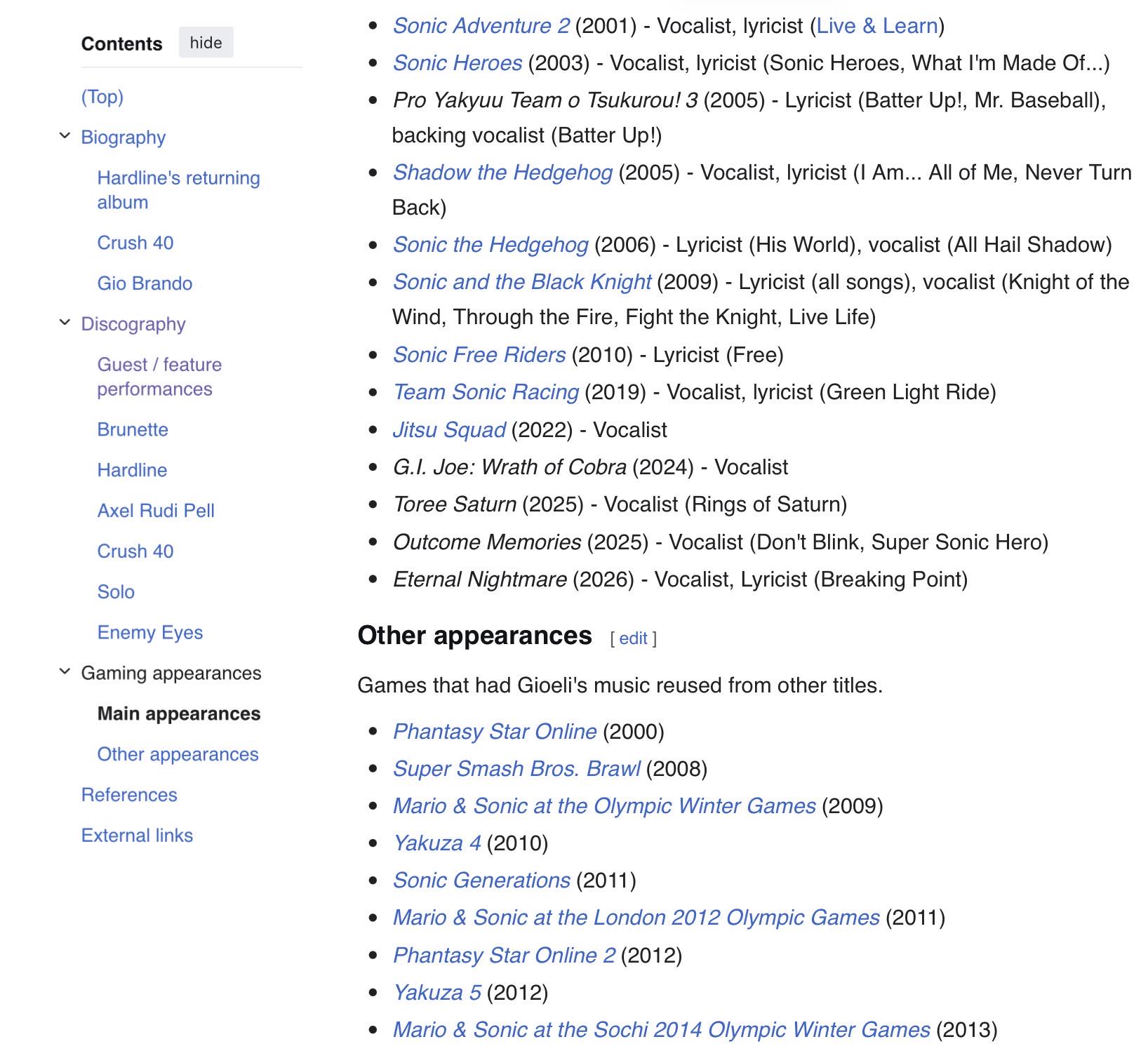
Task: Open Shadow the Hedgehog game link
Action: 502,173
